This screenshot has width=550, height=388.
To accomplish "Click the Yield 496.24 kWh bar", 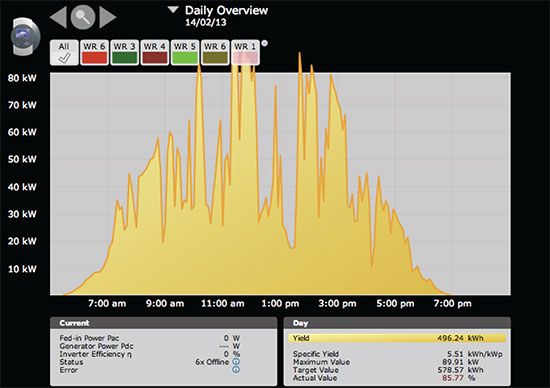I will click(x=397, y=338).
